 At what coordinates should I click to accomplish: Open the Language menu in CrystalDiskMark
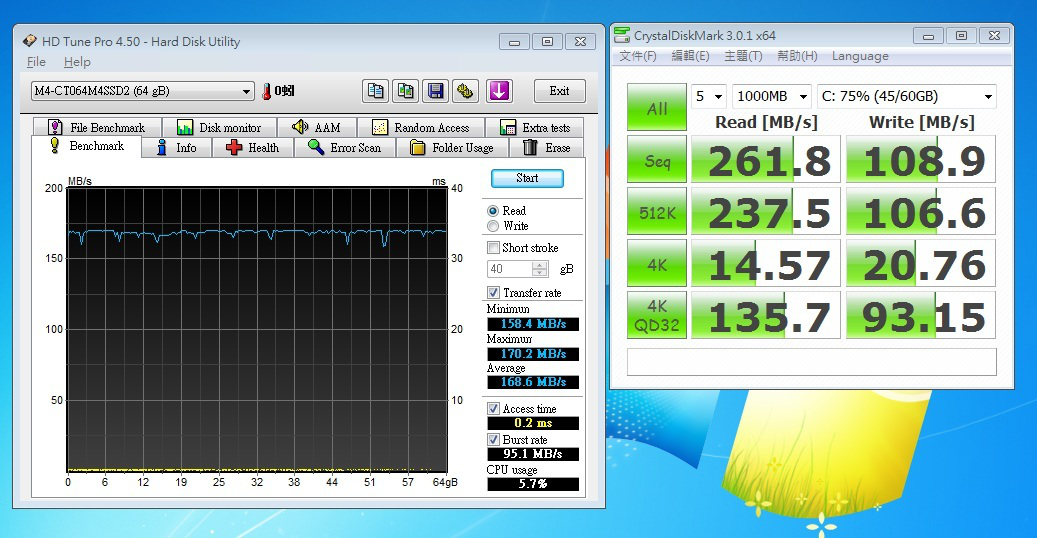tap(860, 56)
